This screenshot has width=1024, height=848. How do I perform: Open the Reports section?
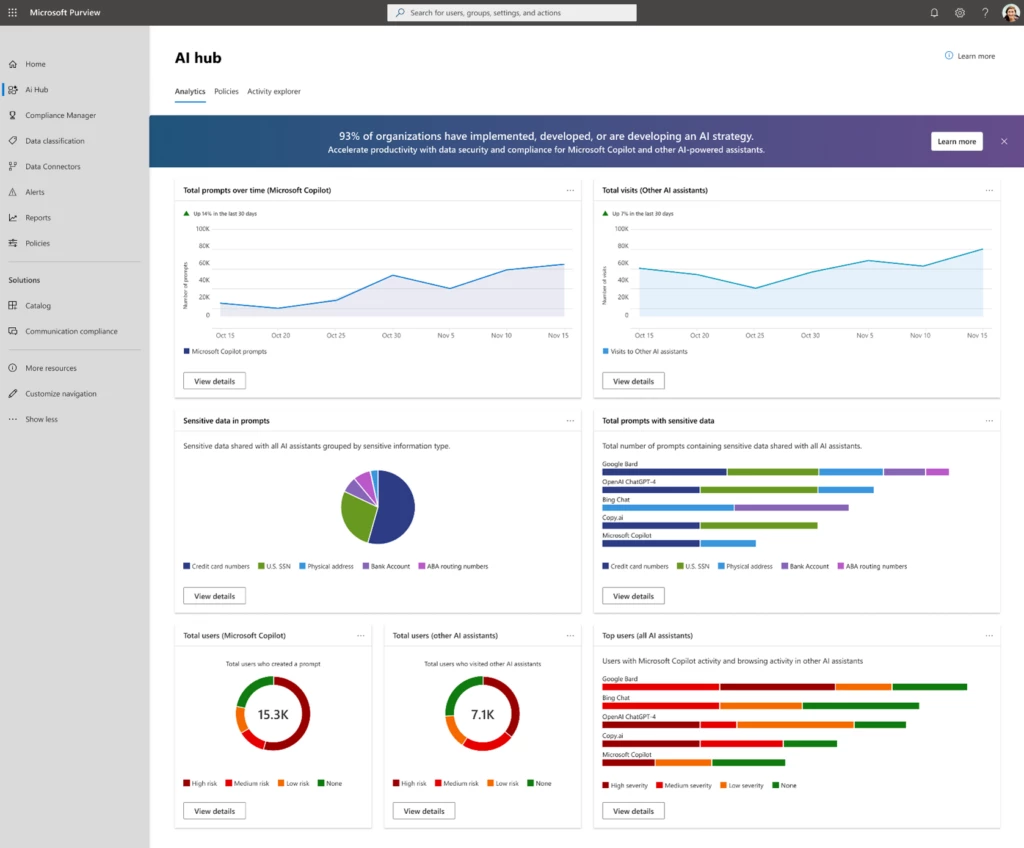tap(42, 217)
